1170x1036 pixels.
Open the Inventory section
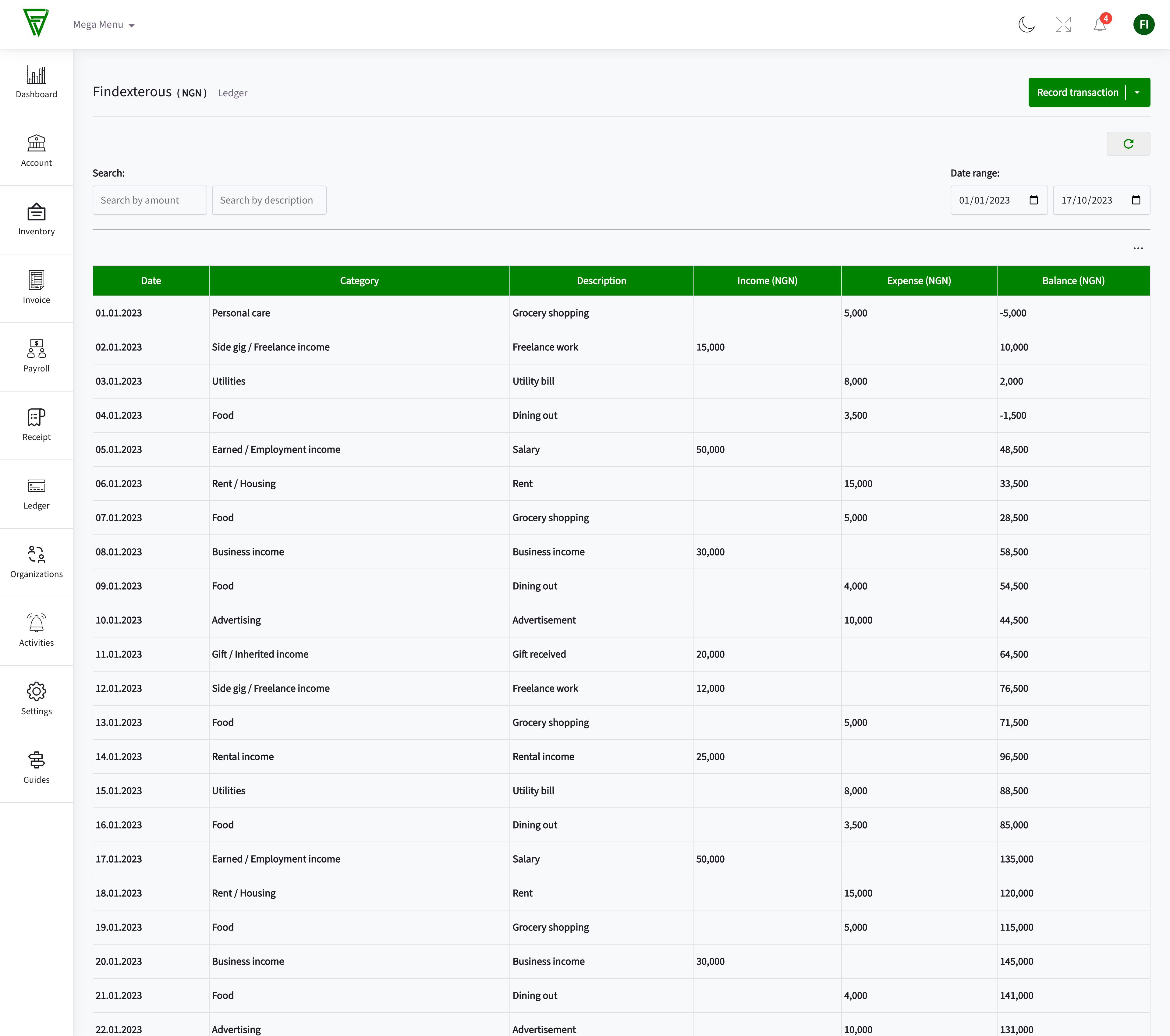36,220
